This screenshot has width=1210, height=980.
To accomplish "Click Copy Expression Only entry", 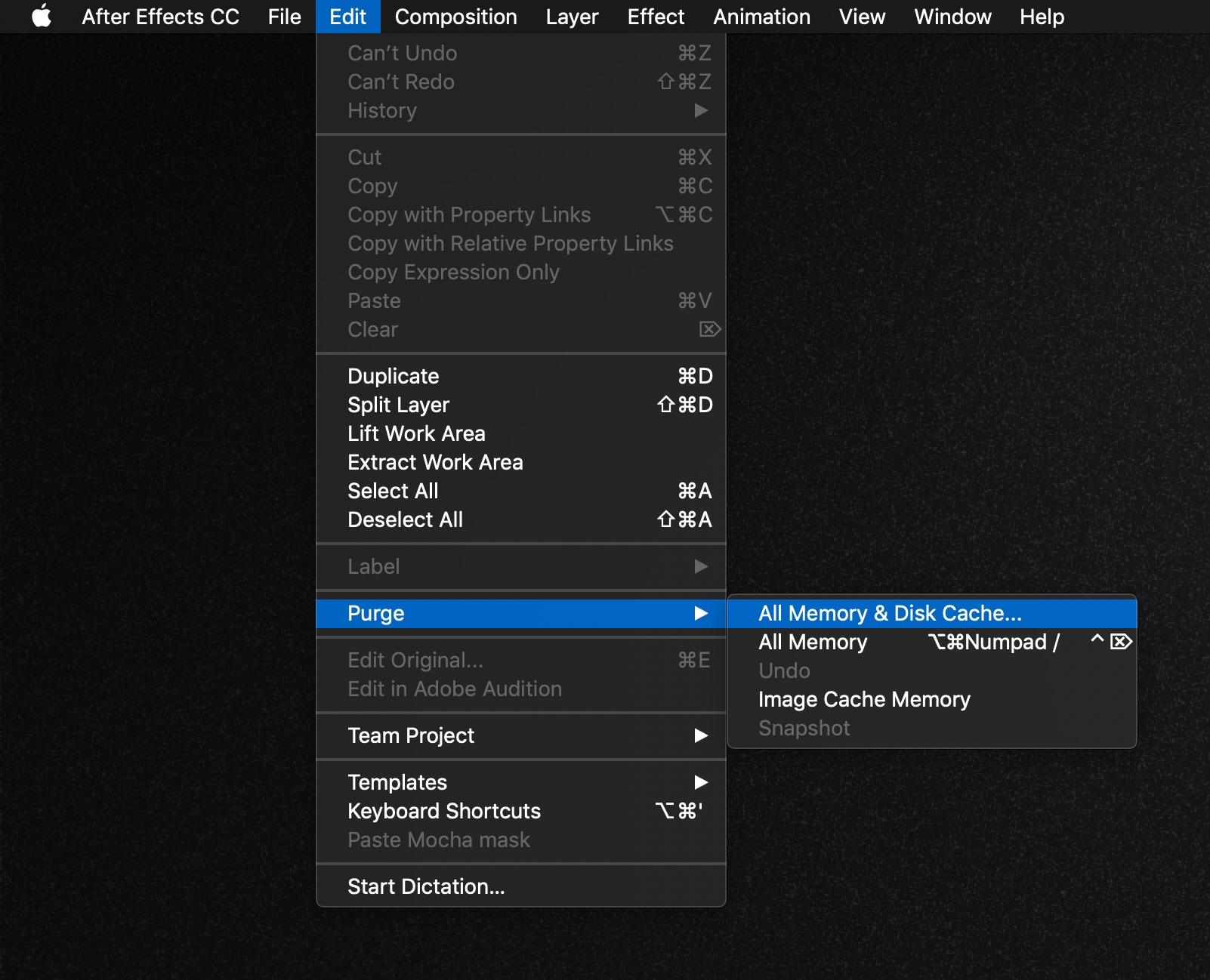I will click(x=521, y=272).
